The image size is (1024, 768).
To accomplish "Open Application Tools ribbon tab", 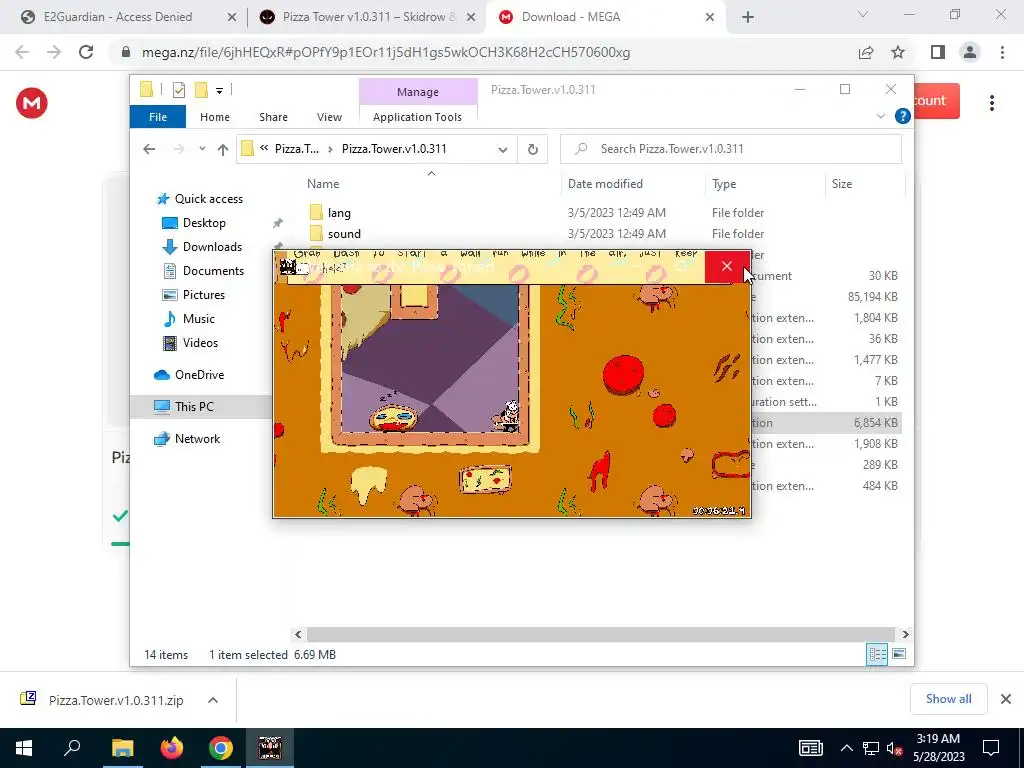I will coord(417,117).
